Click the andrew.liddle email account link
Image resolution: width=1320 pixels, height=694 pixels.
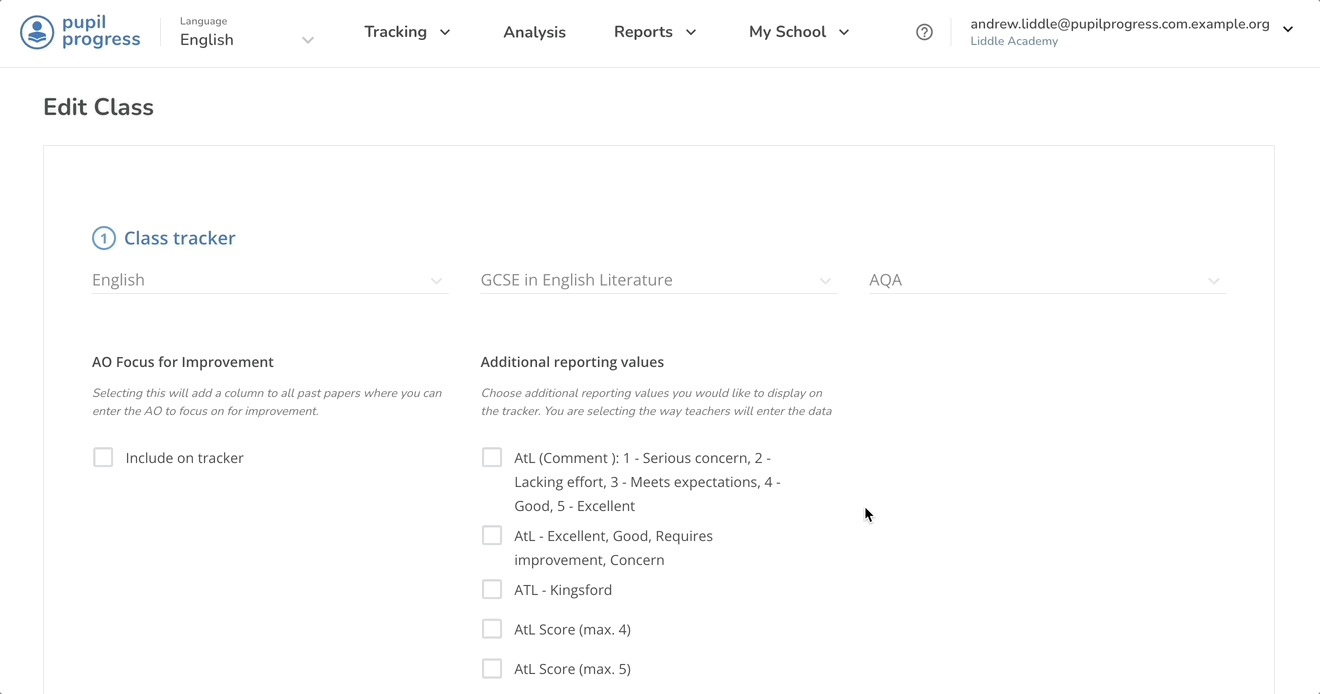coord(1119,24)
